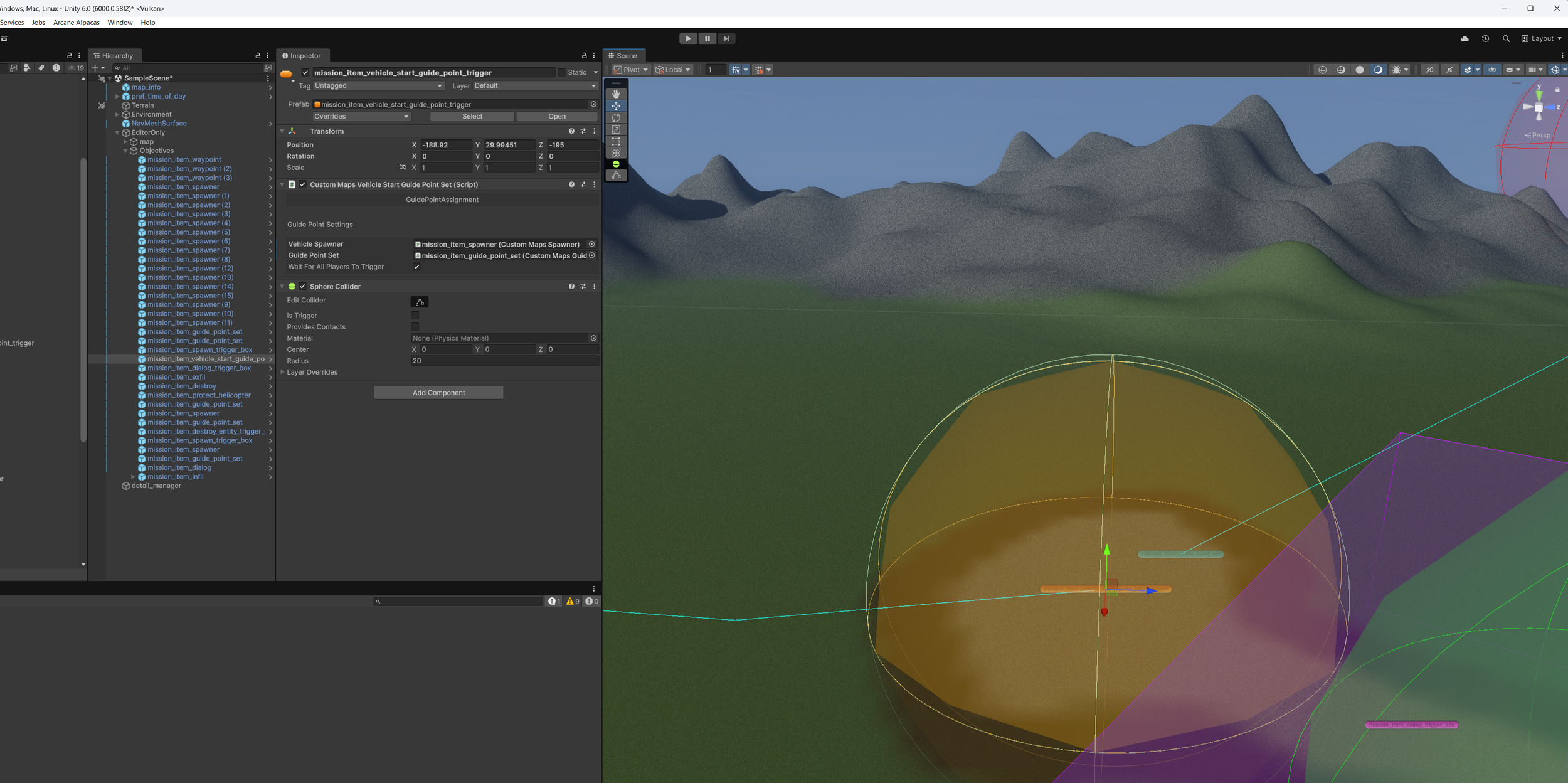This screenshot has width=1568, height=783.
Task: Click the Scene search magnifier icon
Action: pyautogui.click(x=1506, y=39)
